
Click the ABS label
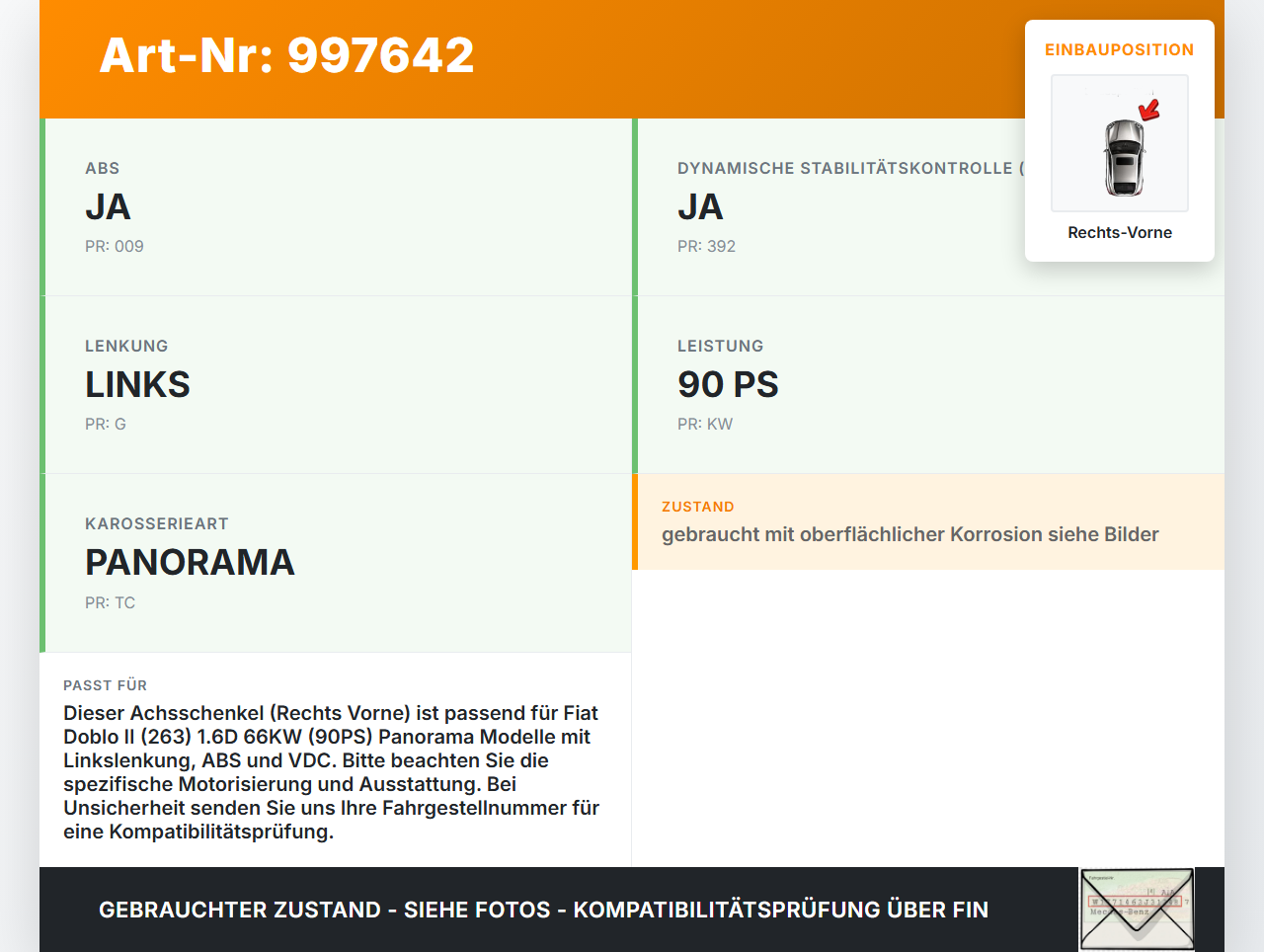click(103, 168)
